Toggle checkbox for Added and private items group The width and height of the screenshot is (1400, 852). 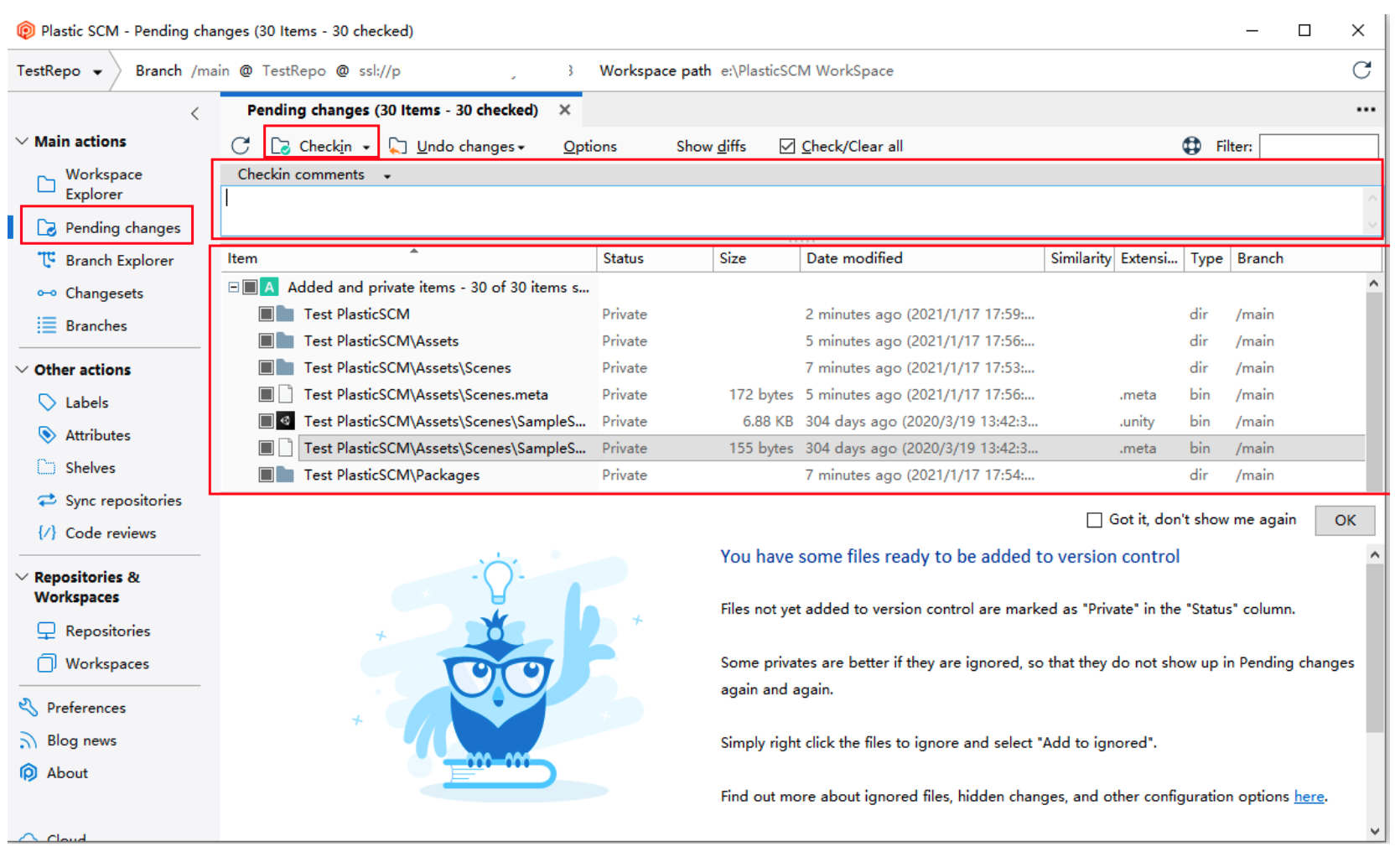[250, 287]
